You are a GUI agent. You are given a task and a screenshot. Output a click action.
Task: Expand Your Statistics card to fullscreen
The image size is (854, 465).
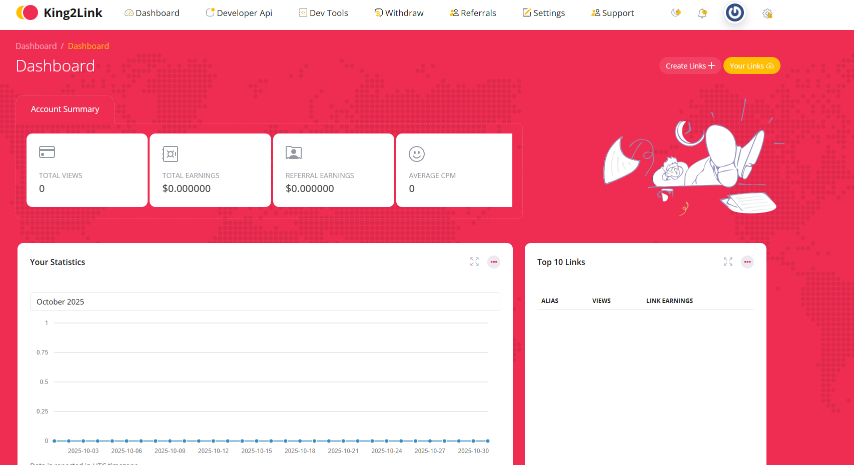(x=474, y=262)
